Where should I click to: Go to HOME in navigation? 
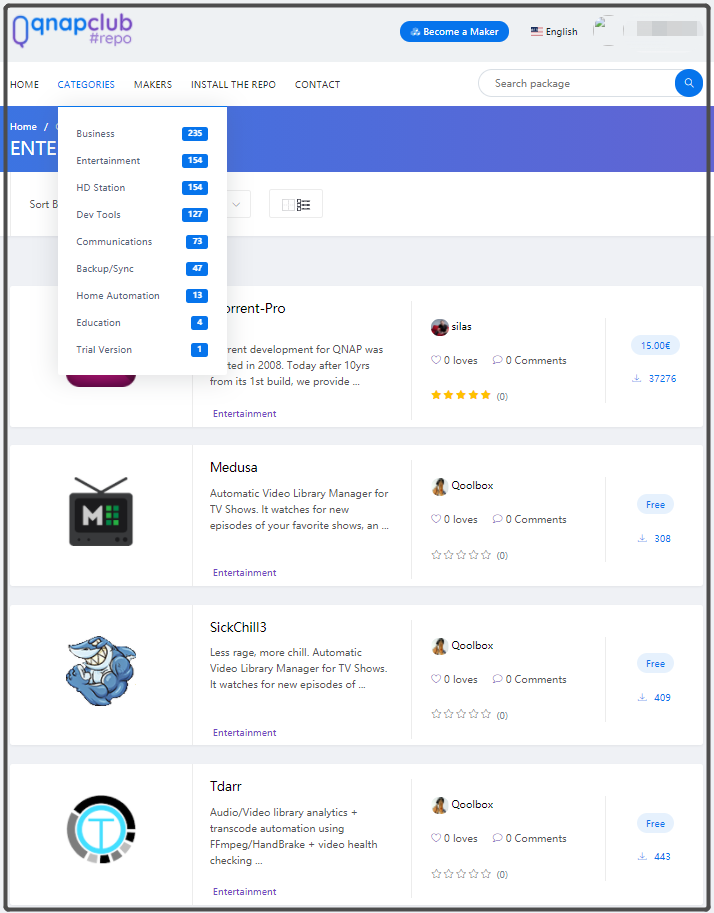(24, 84)
